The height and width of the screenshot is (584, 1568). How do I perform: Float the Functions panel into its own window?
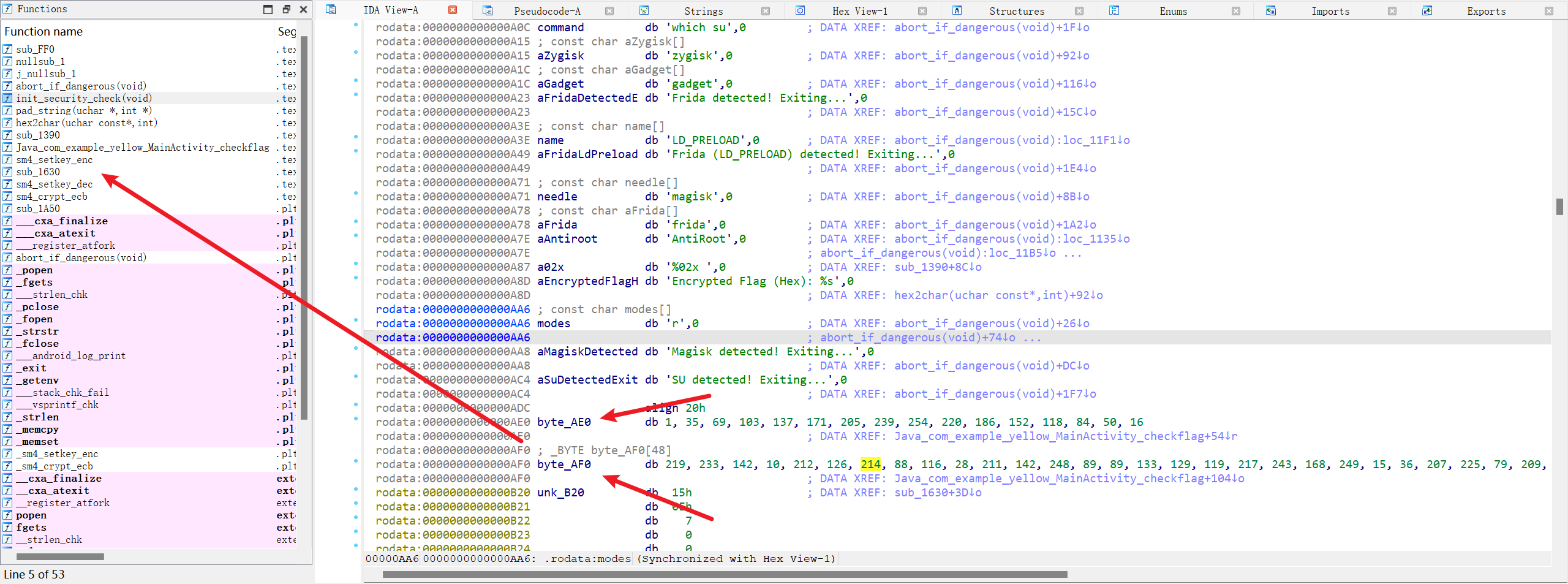tap(286, 9)
